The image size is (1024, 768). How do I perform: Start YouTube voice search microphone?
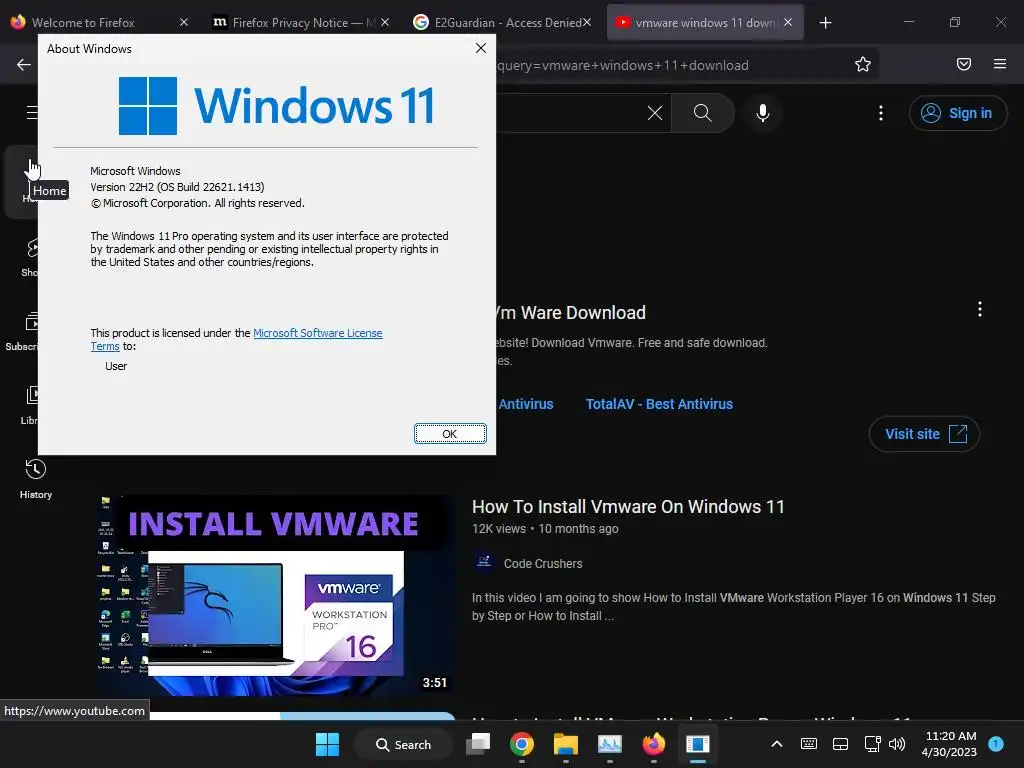763,113
